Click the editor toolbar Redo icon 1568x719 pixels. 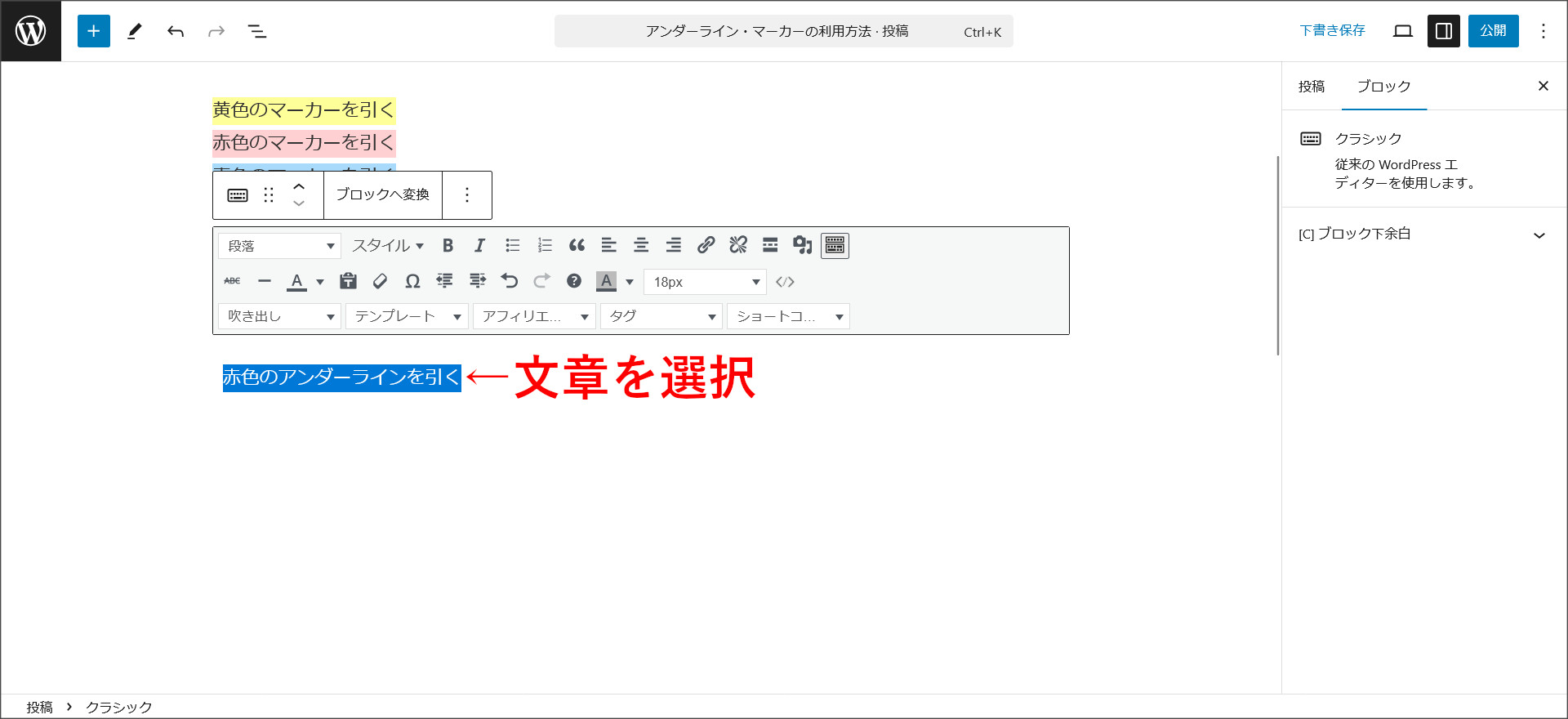pyautogui.click(x=542, y=281)
